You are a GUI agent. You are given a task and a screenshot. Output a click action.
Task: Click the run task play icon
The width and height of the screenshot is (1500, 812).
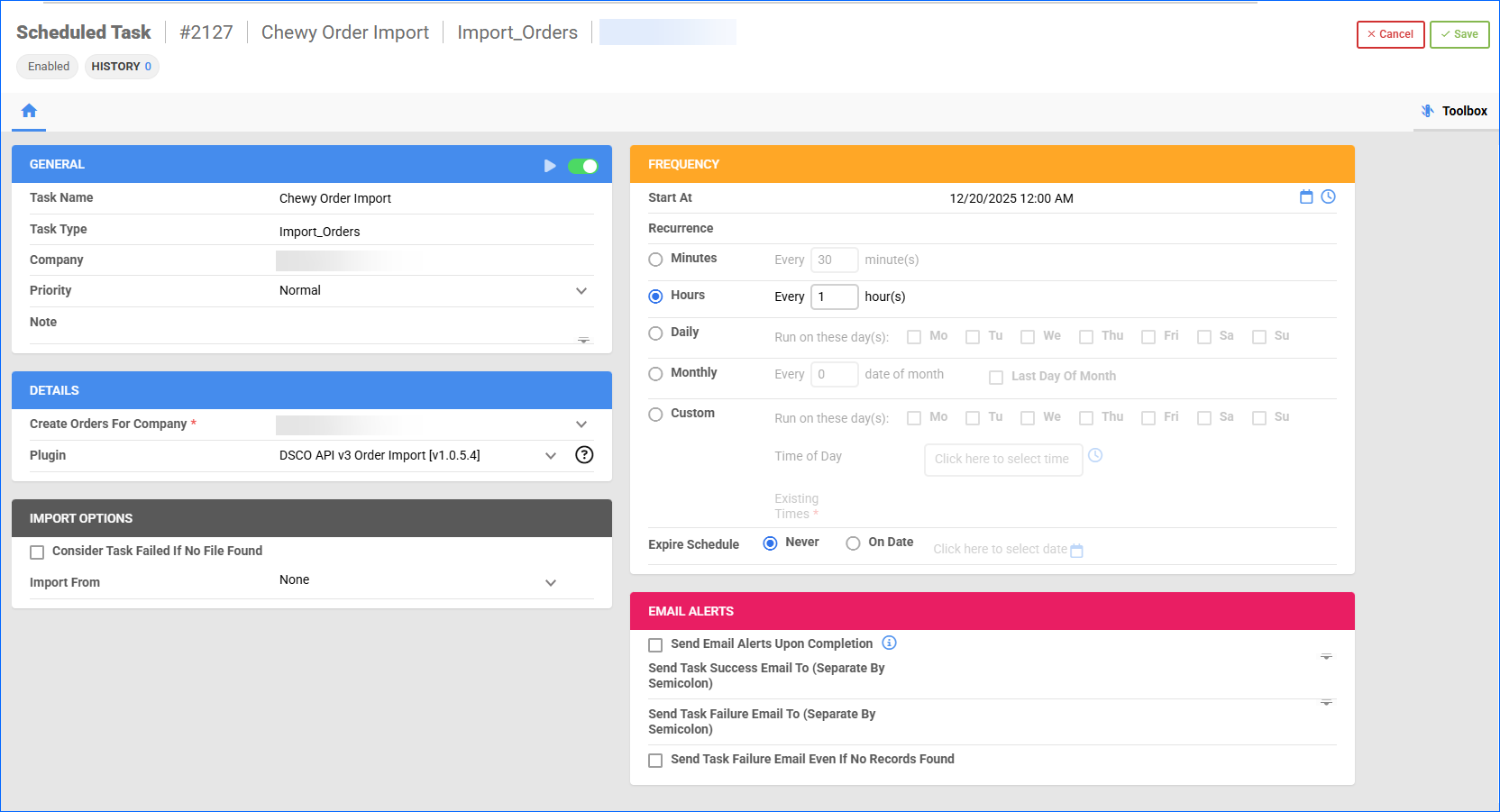tap(550, 166)
